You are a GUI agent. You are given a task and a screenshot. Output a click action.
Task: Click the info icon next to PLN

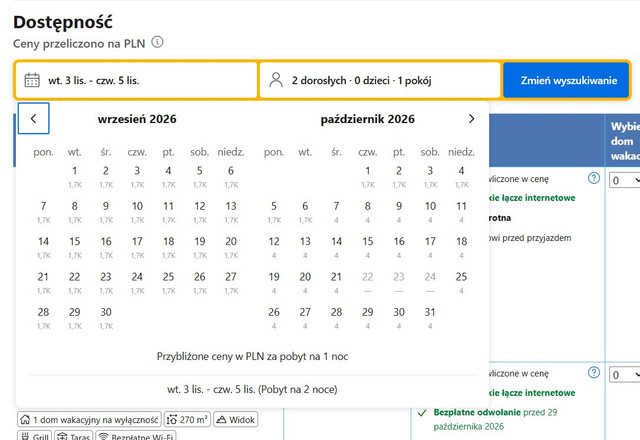pyautogui.click(x=158, y=42)
